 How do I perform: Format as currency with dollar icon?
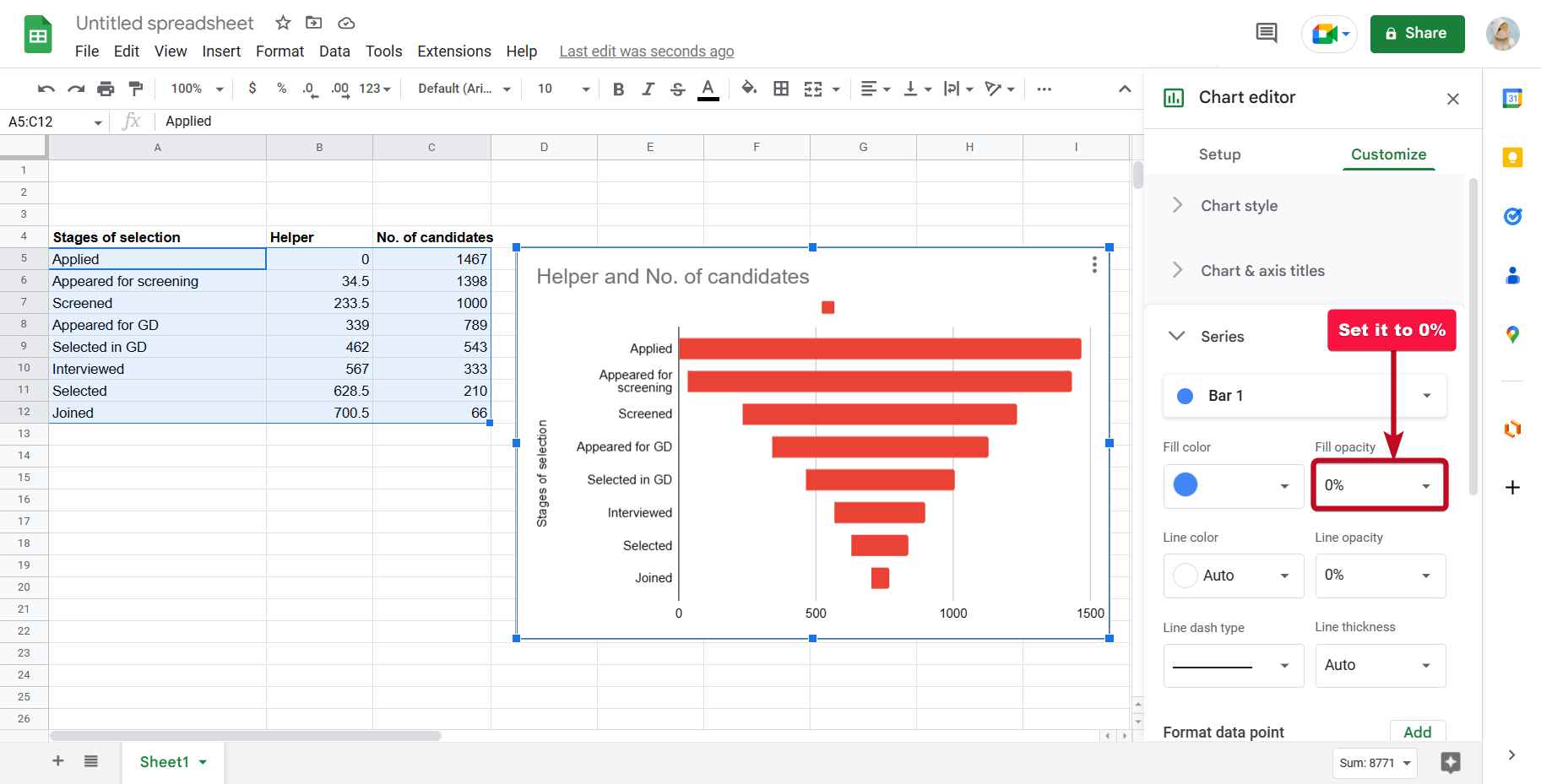(252, 88)
